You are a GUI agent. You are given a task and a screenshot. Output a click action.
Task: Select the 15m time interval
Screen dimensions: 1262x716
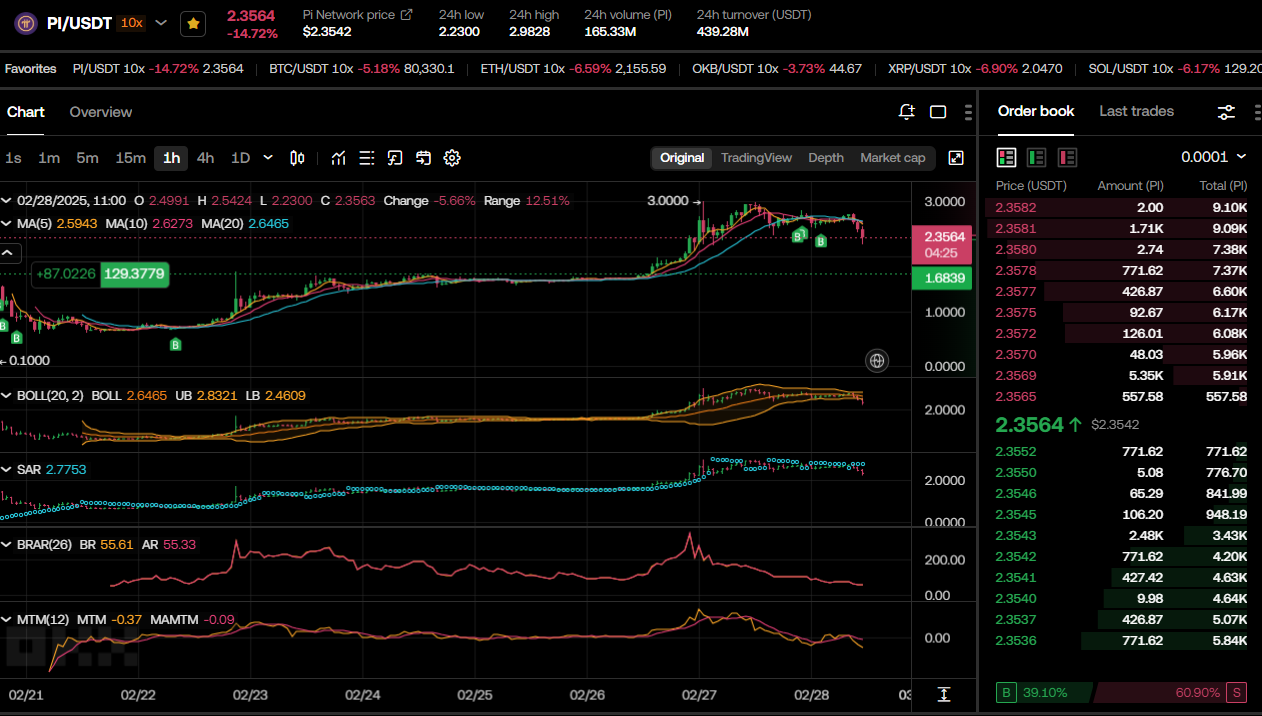tap(130, 158)
